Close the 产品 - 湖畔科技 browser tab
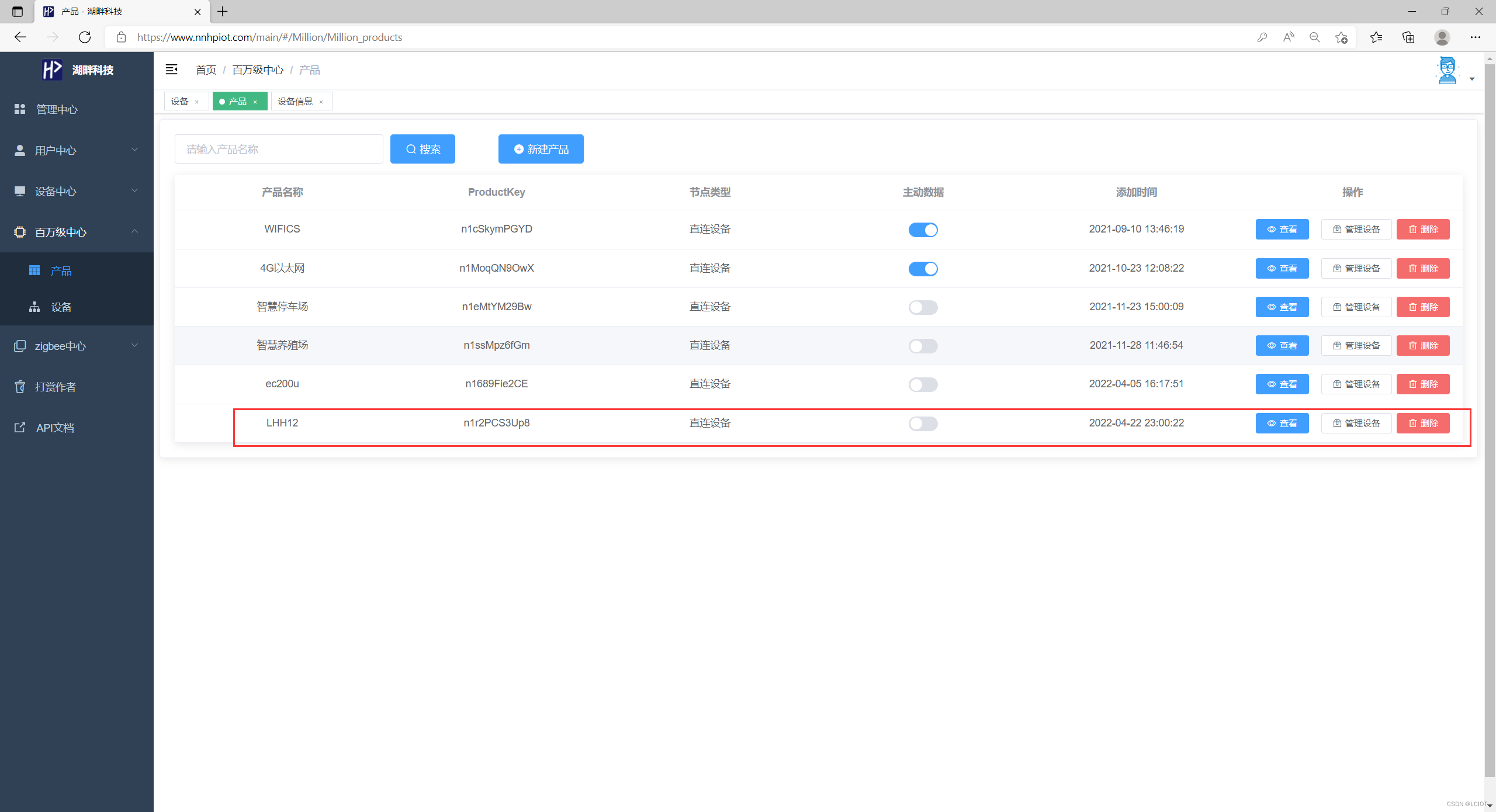The image size is (1496, 812). [x=198, y=11]
